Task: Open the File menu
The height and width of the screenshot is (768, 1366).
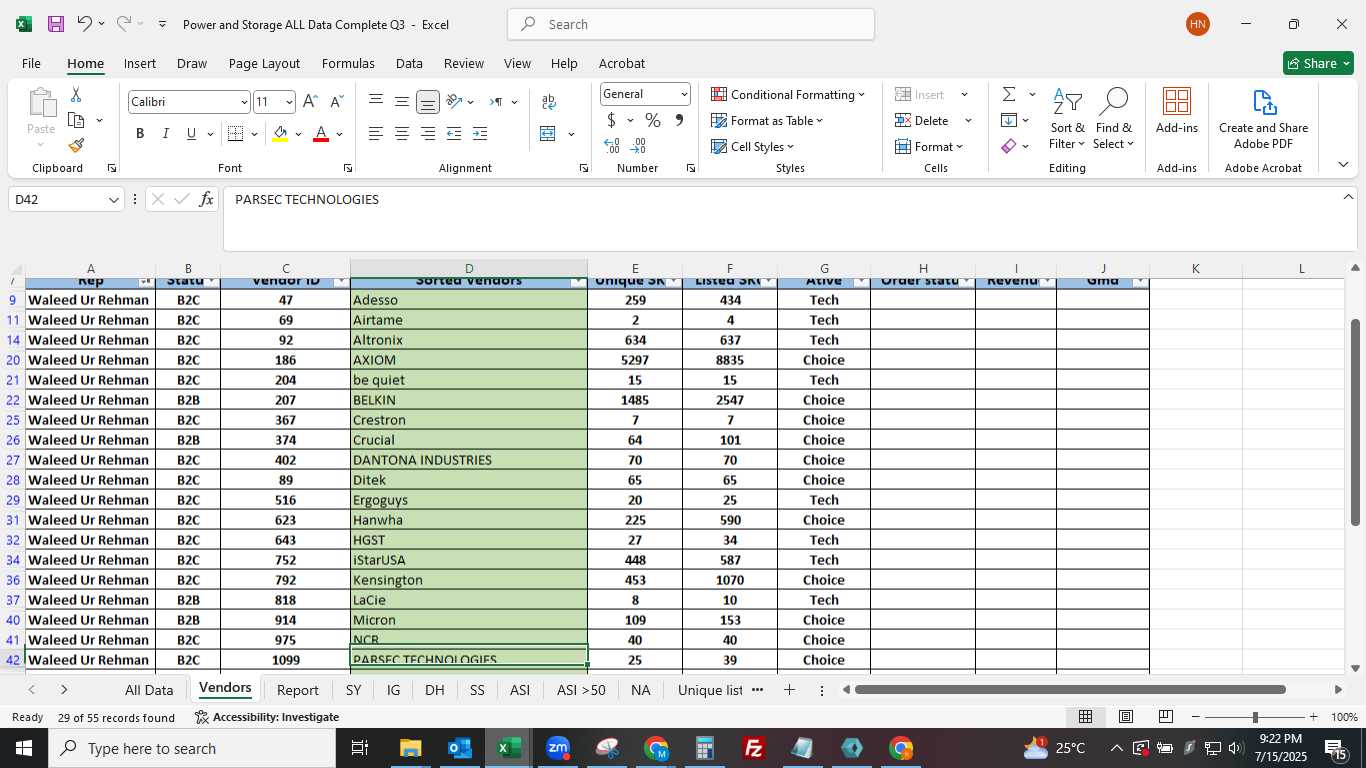Action: coord(31,63)
